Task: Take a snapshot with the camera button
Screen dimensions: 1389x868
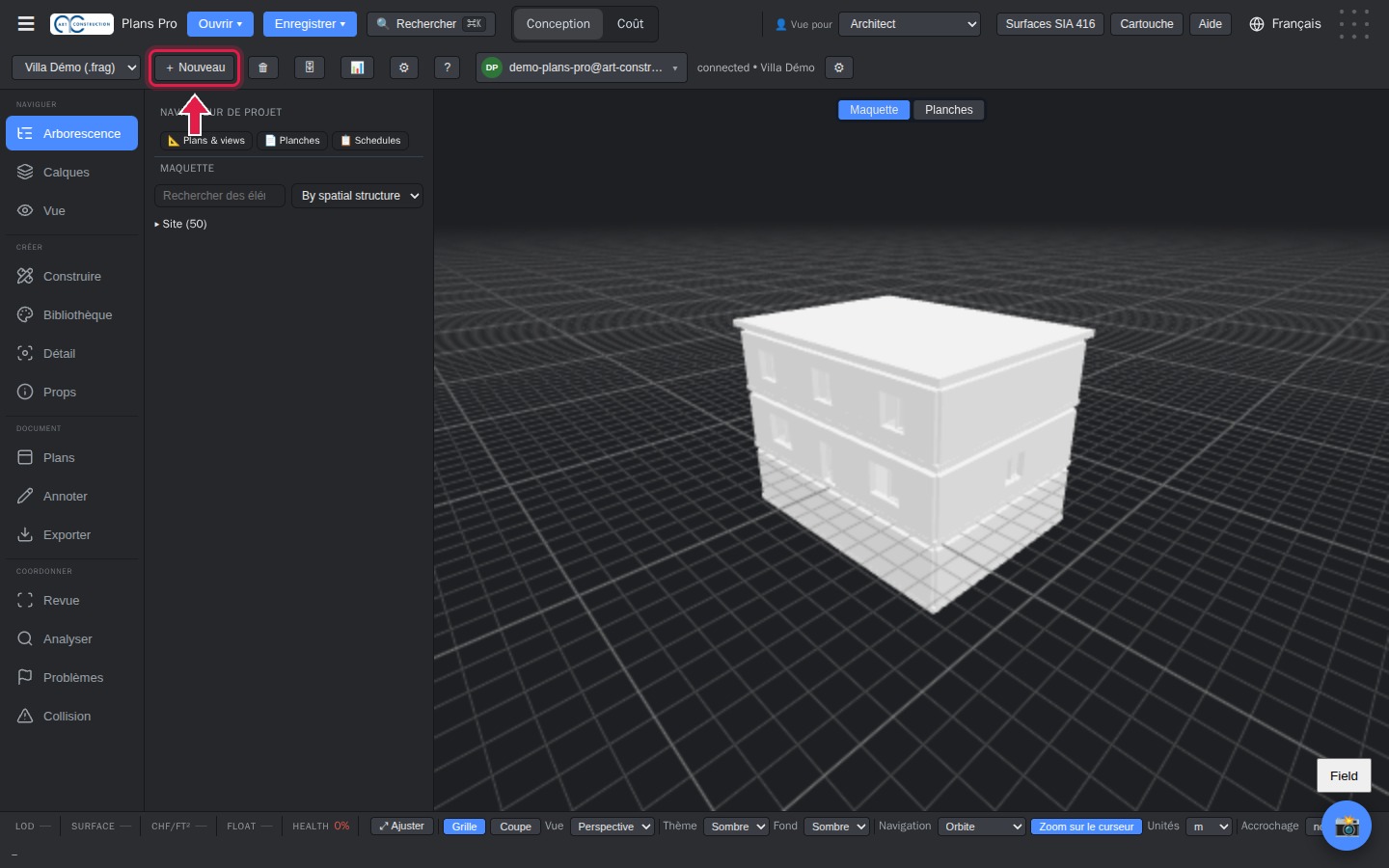Action: click(x=1347, y=826)
